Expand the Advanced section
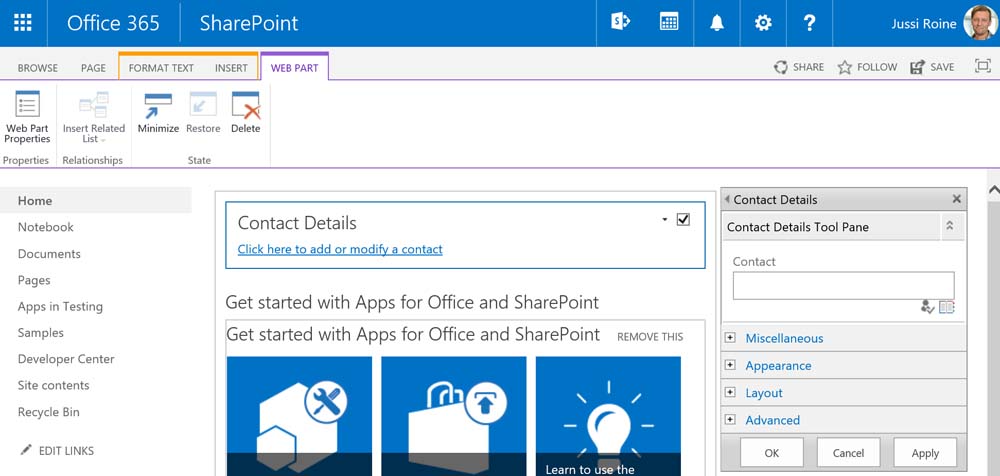 (730, 420)
